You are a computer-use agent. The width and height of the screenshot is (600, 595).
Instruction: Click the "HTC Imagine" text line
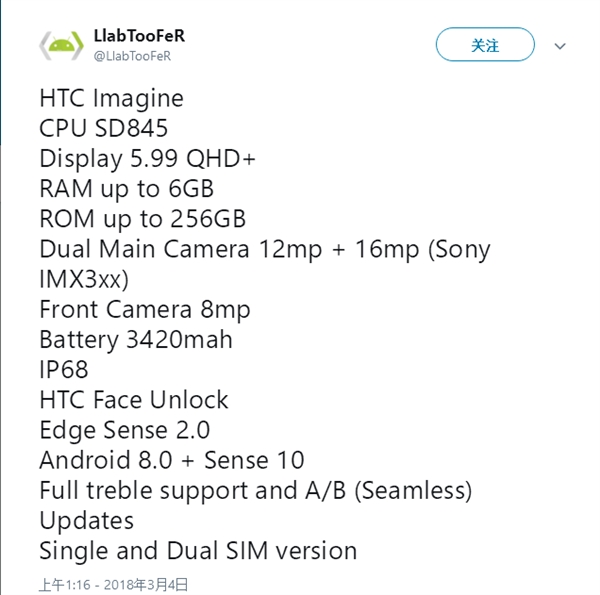111,98
